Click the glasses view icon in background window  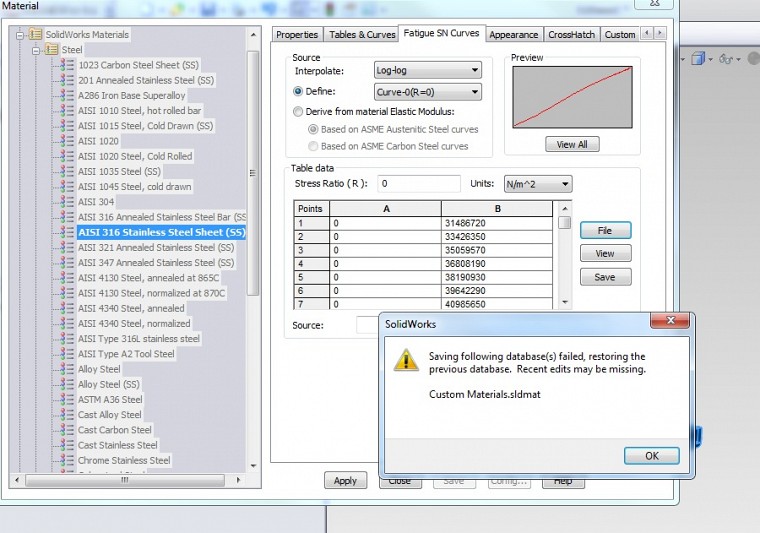(726, 59)
